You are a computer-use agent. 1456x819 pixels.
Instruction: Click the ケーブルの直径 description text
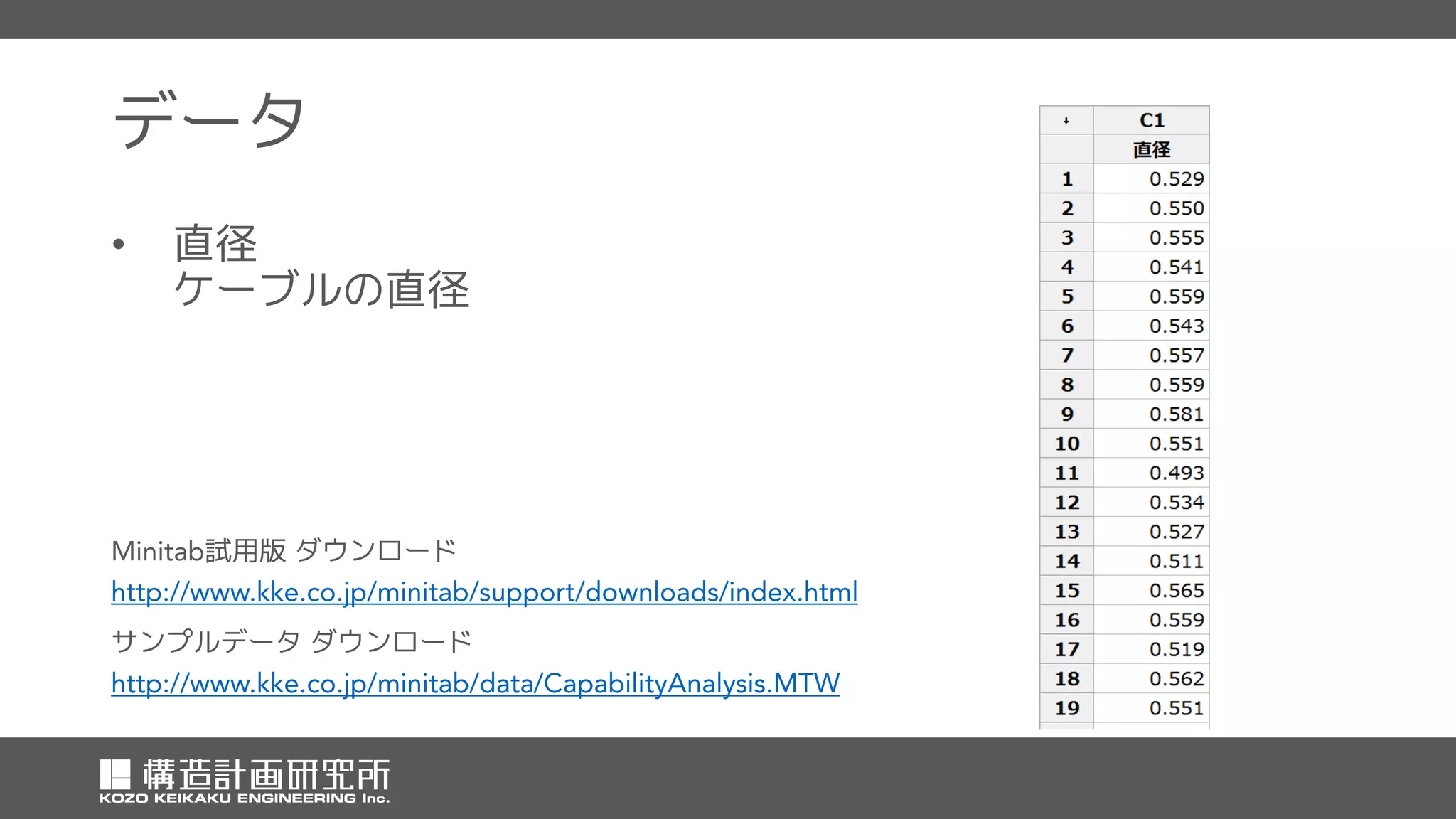tap(321, 289)
